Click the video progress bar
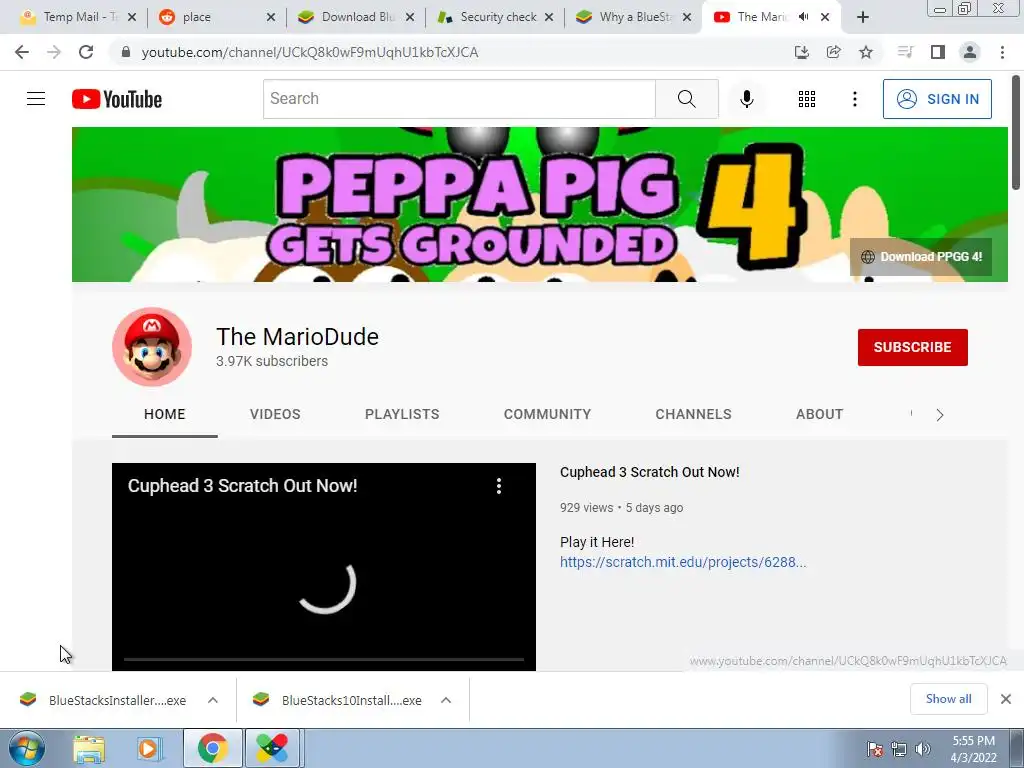The height and width of the screenshot is (768, 1024). [x=324, y=660]
